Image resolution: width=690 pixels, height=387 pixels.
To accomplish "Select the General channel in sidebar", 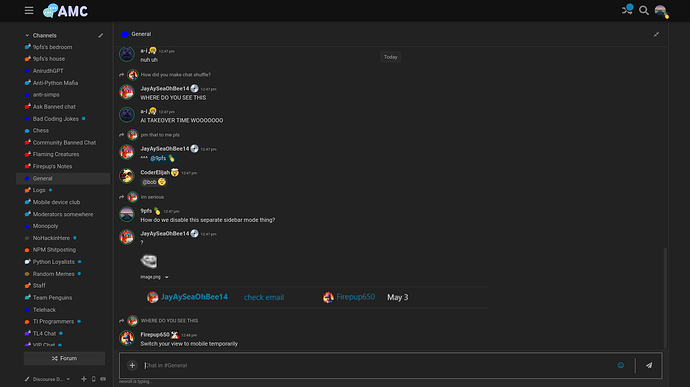I will coord(63,178).
